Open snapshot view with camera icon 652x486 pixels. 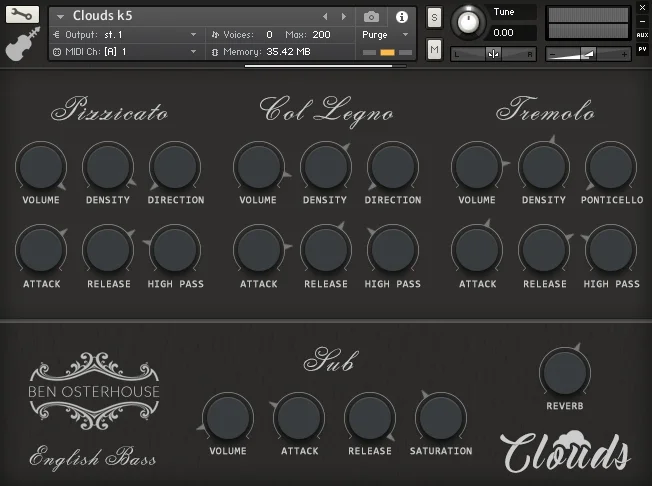[371, 17]
